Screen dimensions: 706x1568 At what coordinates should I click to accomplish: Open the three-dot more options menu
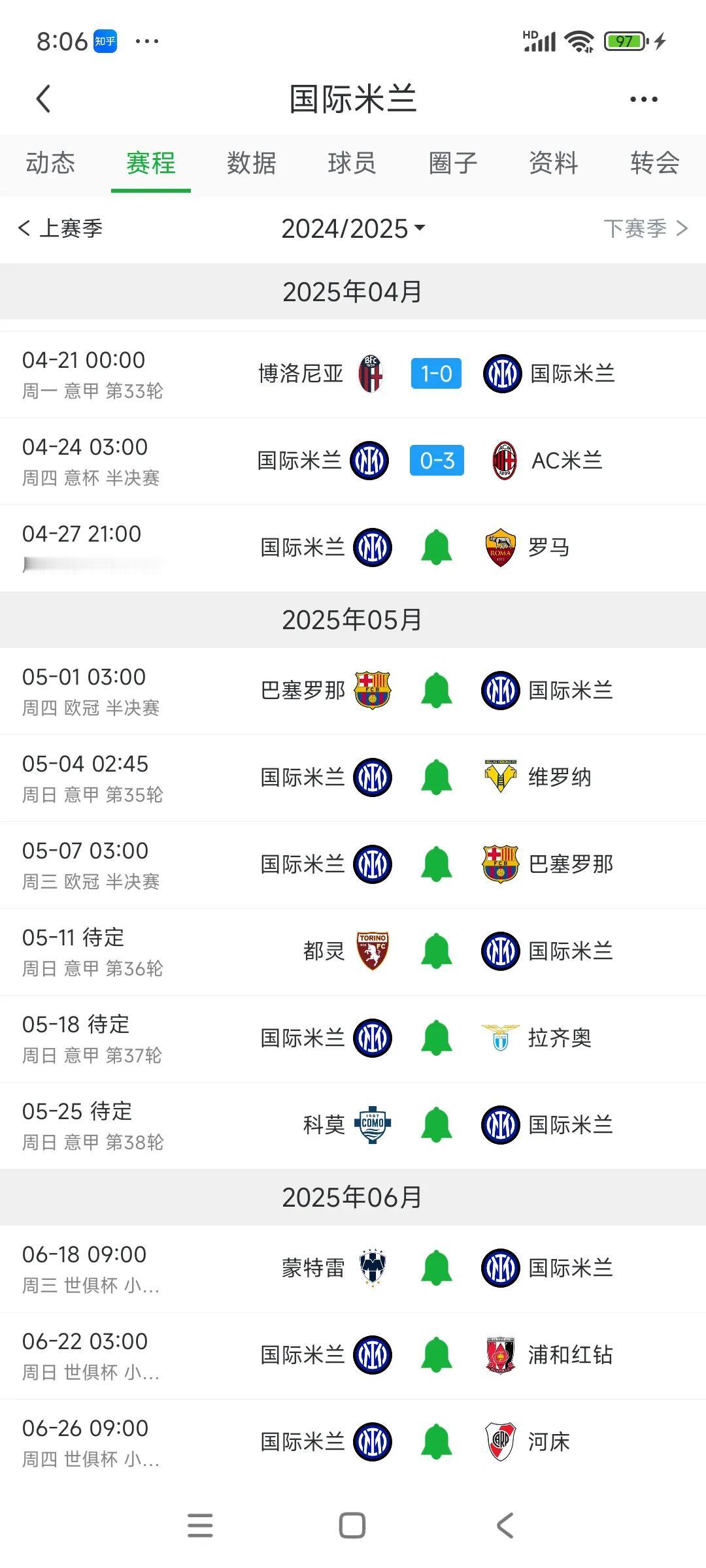pyautogui.click(x=643, y=99)
